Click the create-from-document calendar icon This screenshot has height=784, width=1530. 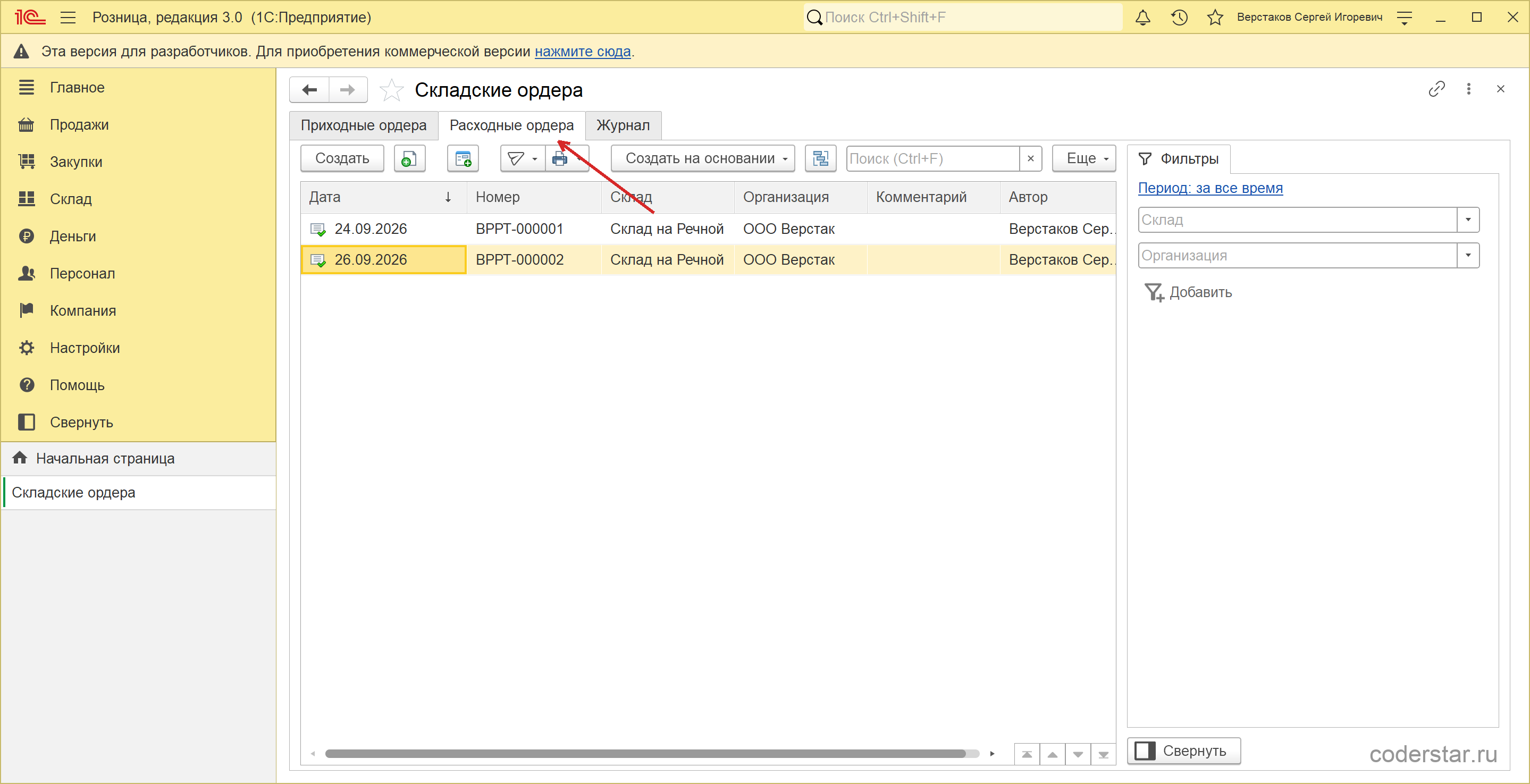click(463, 158)
